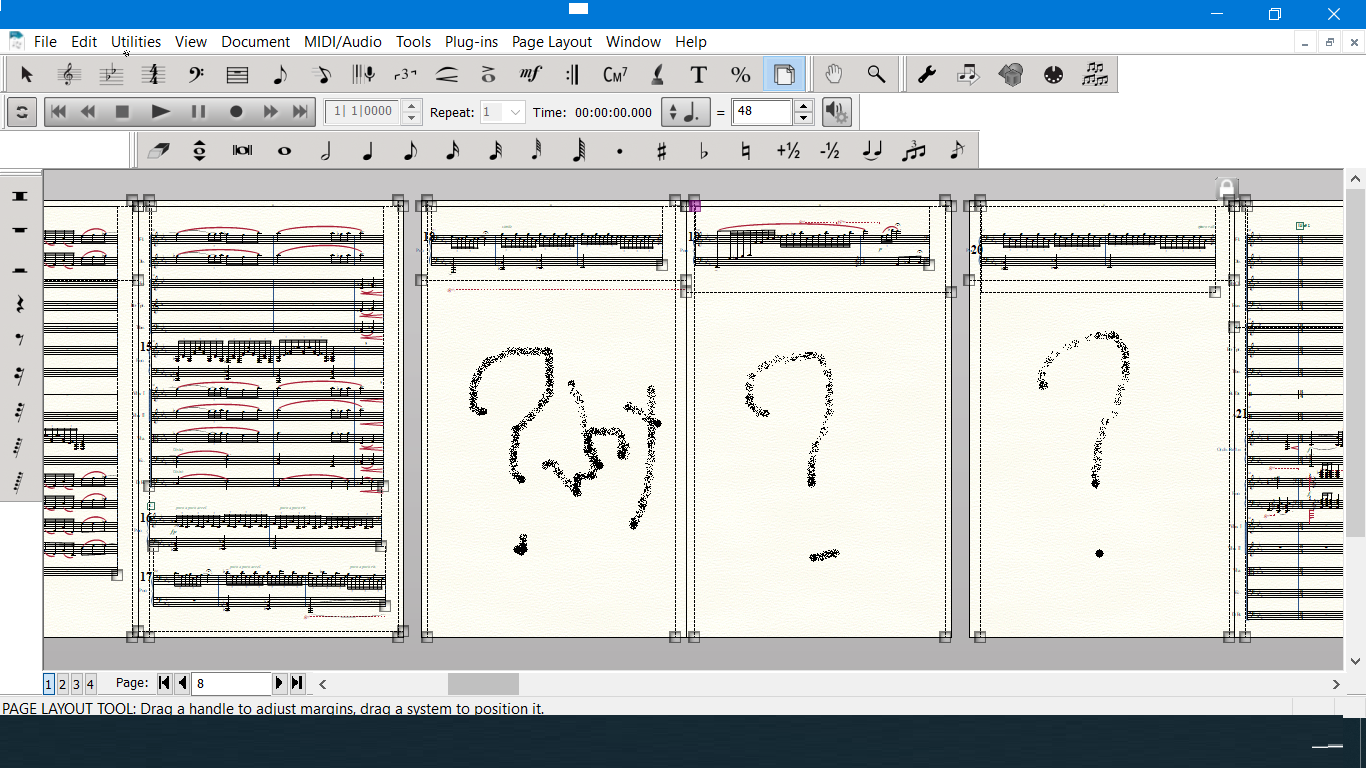Activate the Hand Grabber tool
Screen dimensions: 1366x768
click(833, 75)
